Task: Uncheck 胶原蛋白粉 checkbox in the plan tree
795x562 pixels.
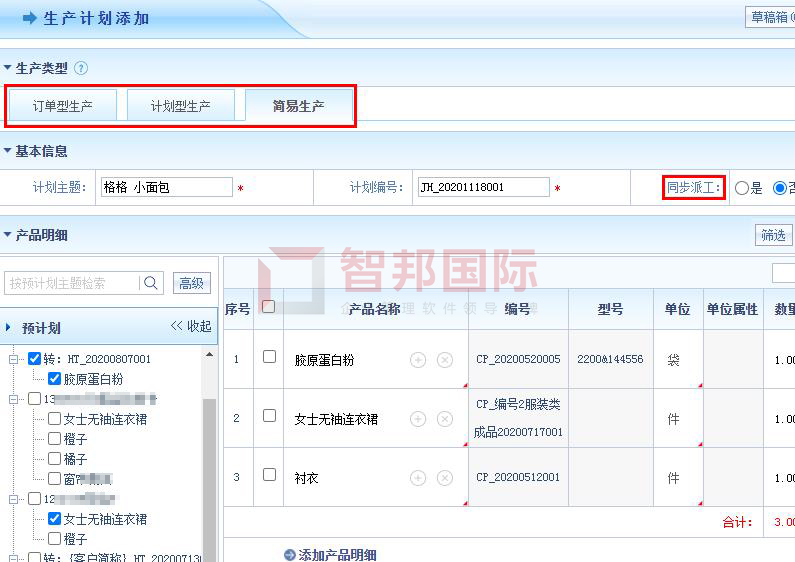Action: click(x=54, y=378)
